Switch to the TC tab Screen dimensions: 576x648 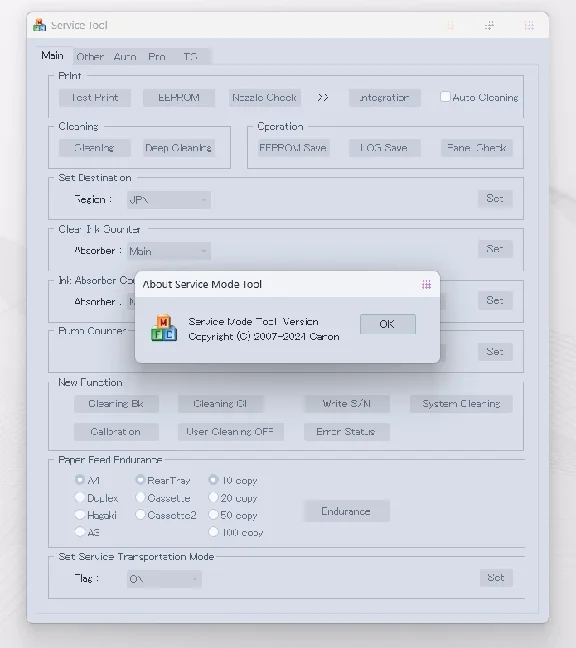click(x=190, y=57)
